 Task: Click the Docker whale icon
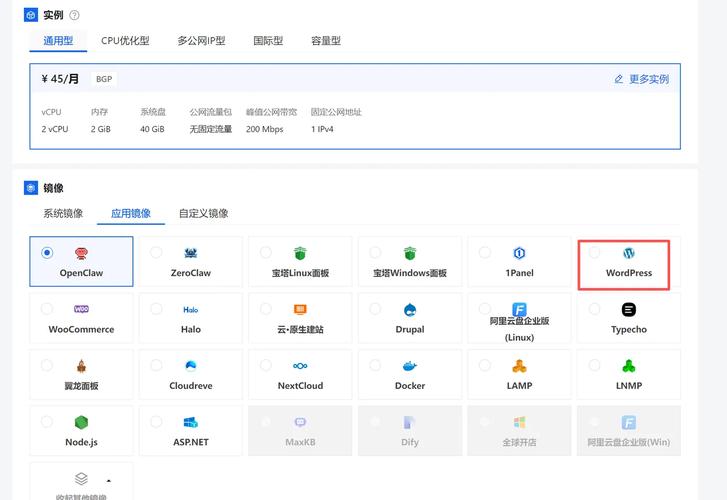tap(410, 366)
